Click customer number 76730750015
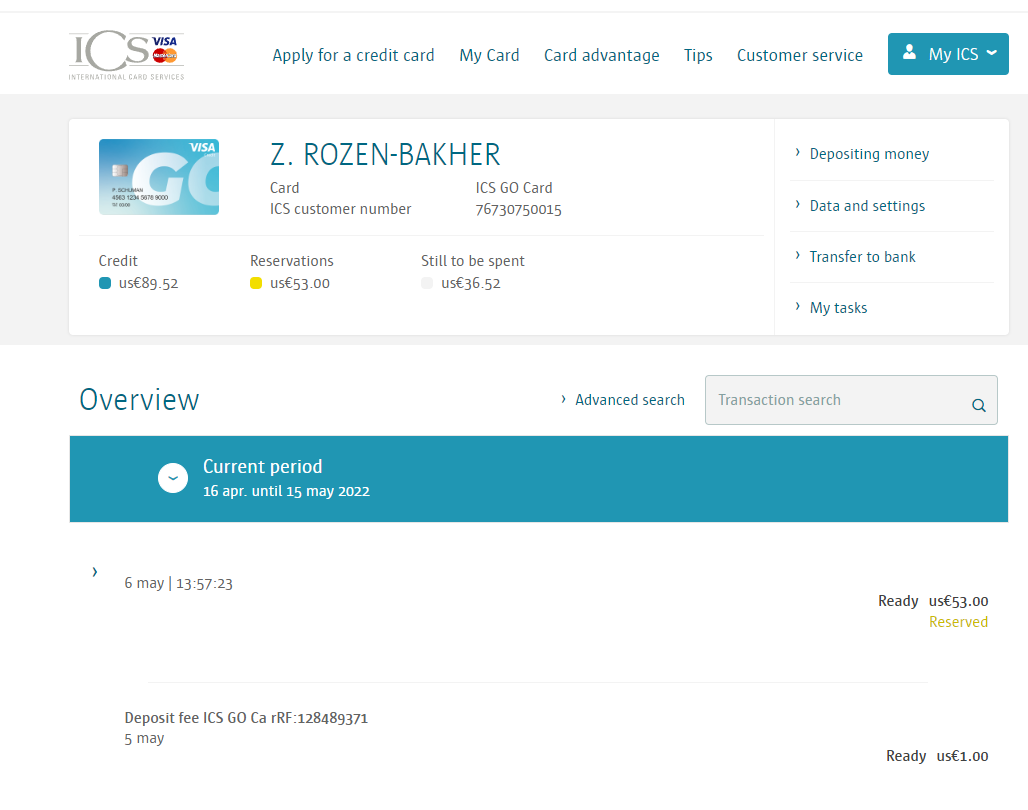Screen dimensions: 1028x810 tap(519, 210)
